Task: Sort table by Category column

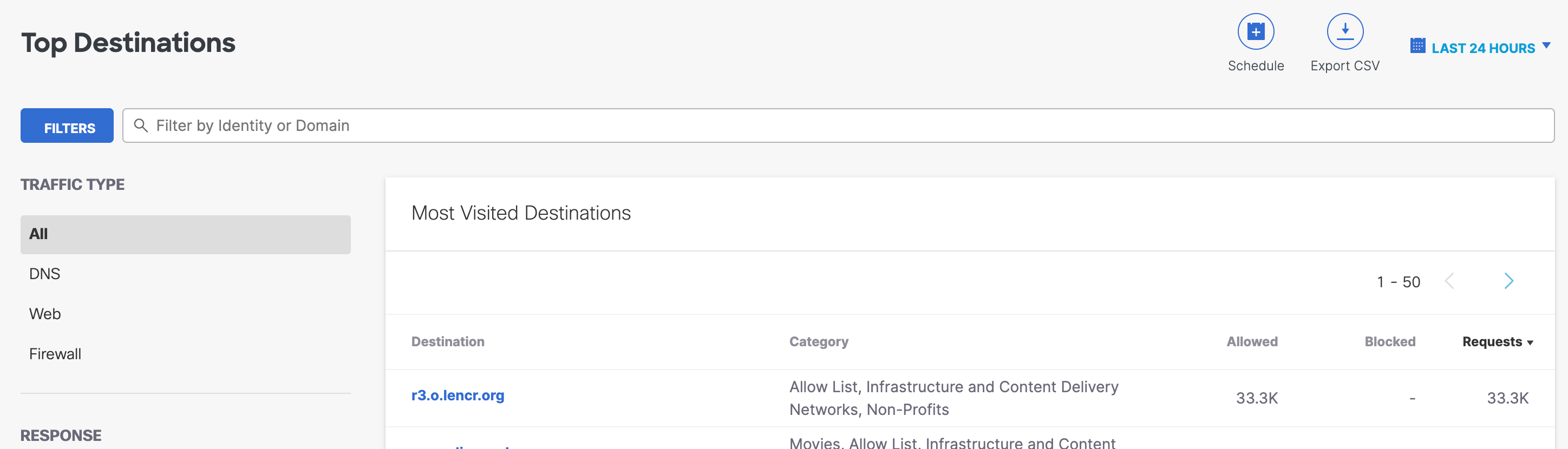Action: click(x=819, y=342)
